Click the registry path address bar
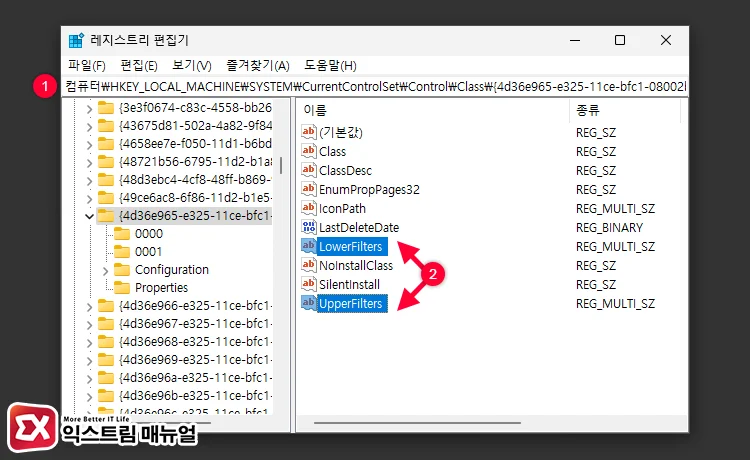 pos(375,87)
